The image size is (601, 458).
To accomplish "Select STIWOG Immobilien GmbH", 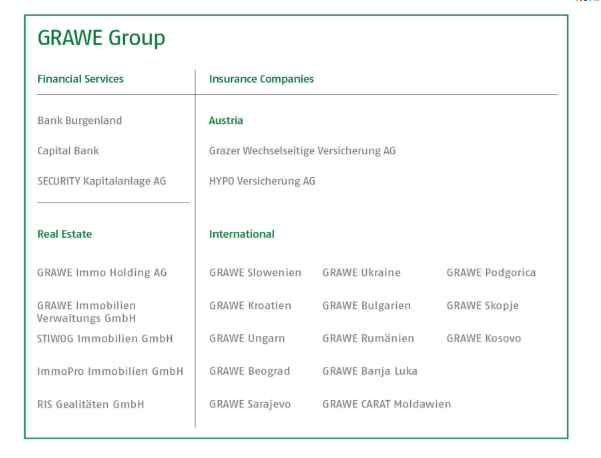I will tap(105, 338).
